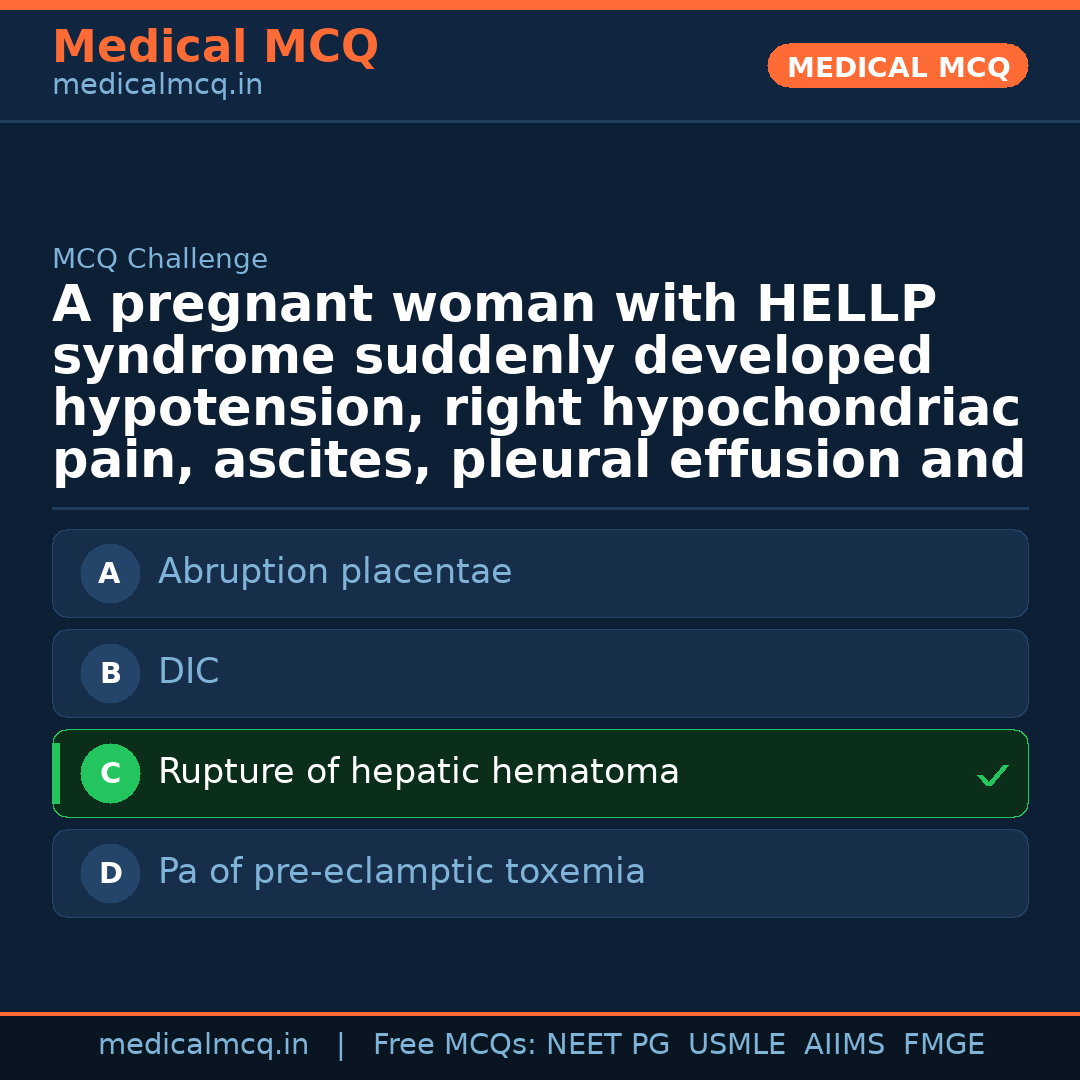Screen dimensions: 1080x1080
Task: Click the 'Medical MCQ' header title
Action: [x=215, y=47]
